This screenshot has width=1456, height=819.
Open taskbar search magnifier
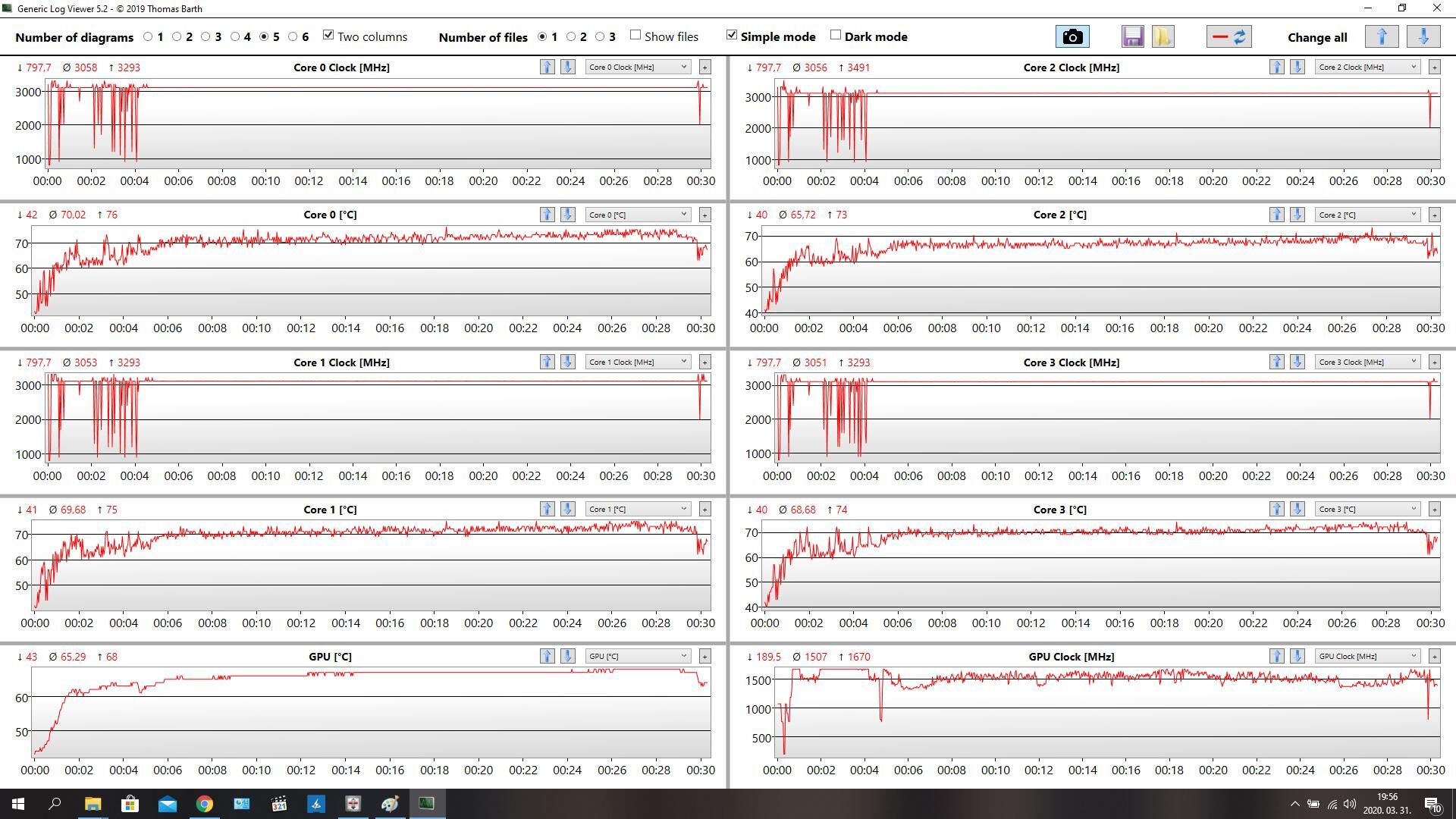coord(55,804)
